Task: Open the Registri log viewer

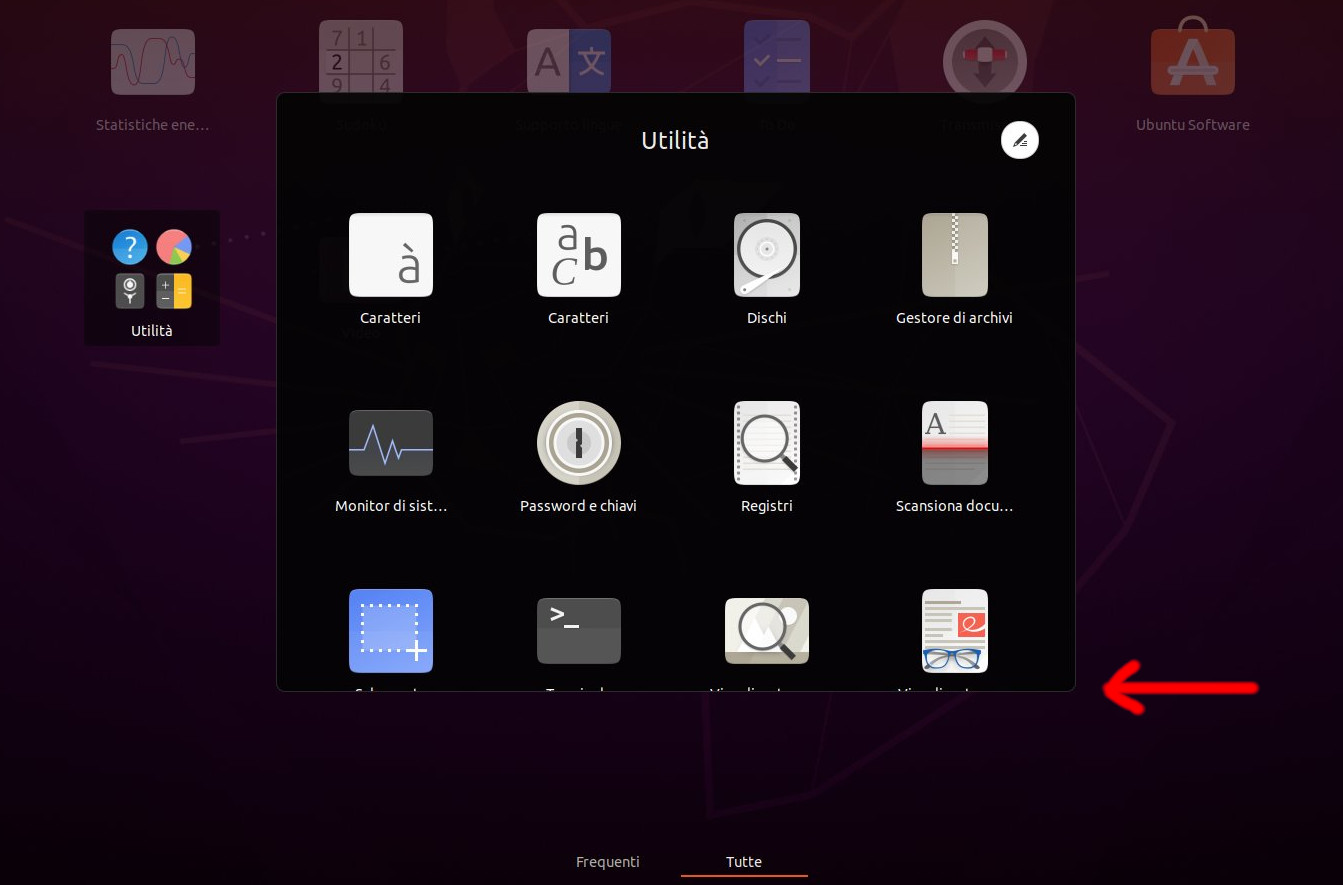Action: [767, 443]
